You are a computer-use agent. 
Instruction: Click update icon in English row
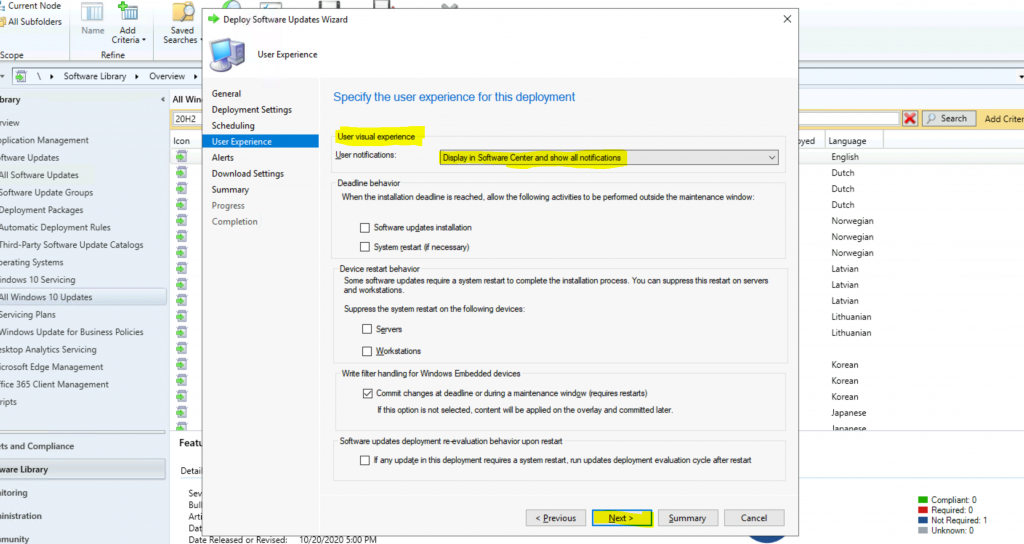(x=181, y=157)
